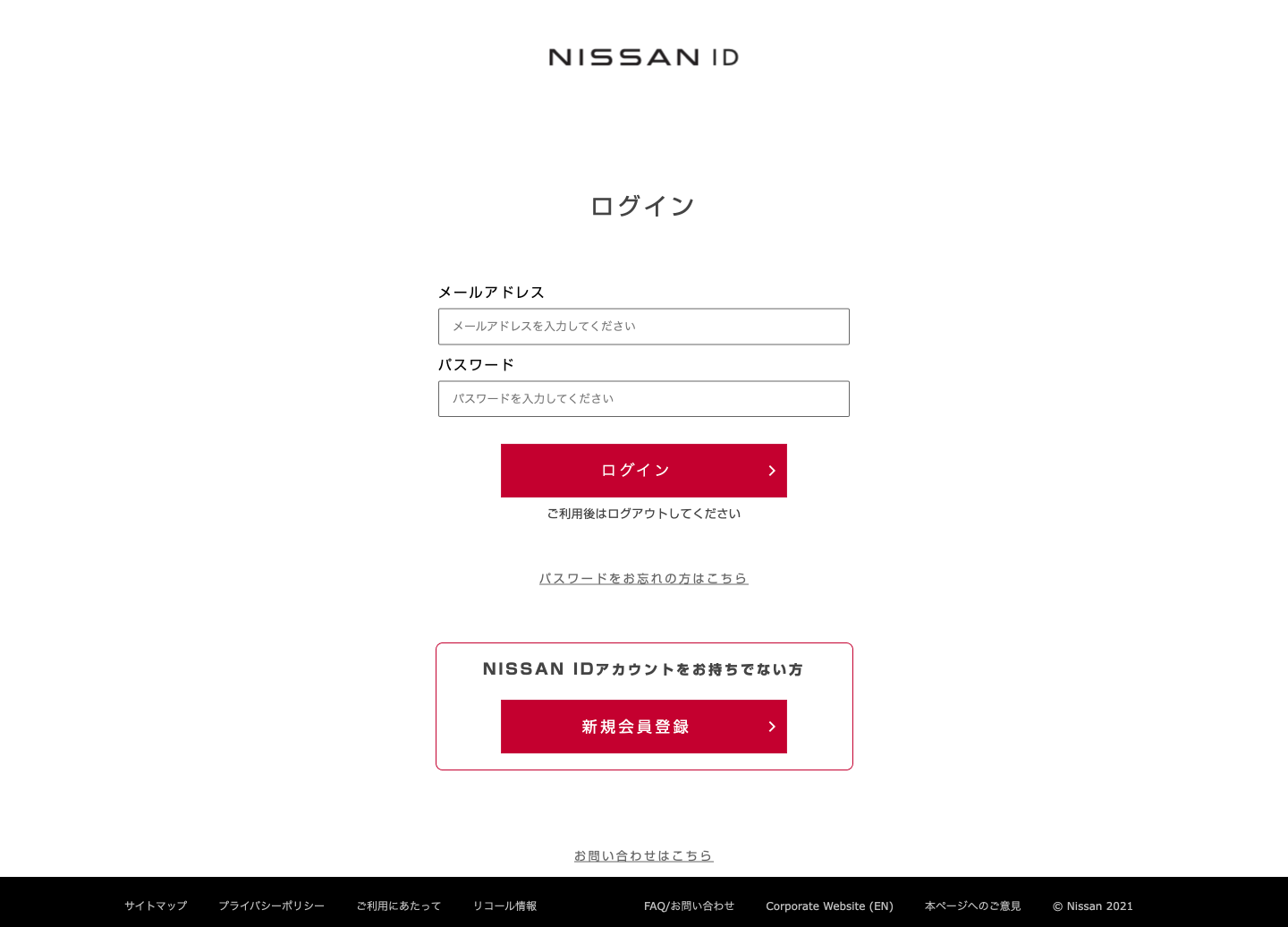Open プライバシーポリシー in the footer

[x=272, y=906]
